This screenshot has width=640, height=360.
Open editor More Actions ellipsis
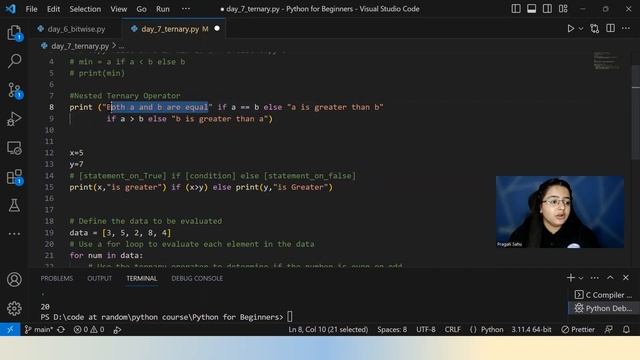(x=626, y=28)
